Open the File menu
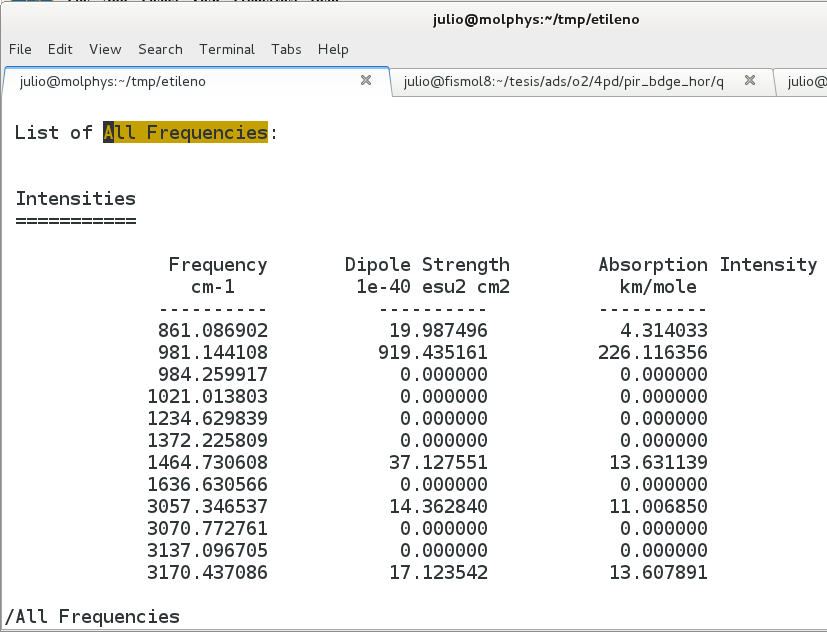827x637 pixels. (20, 49)
